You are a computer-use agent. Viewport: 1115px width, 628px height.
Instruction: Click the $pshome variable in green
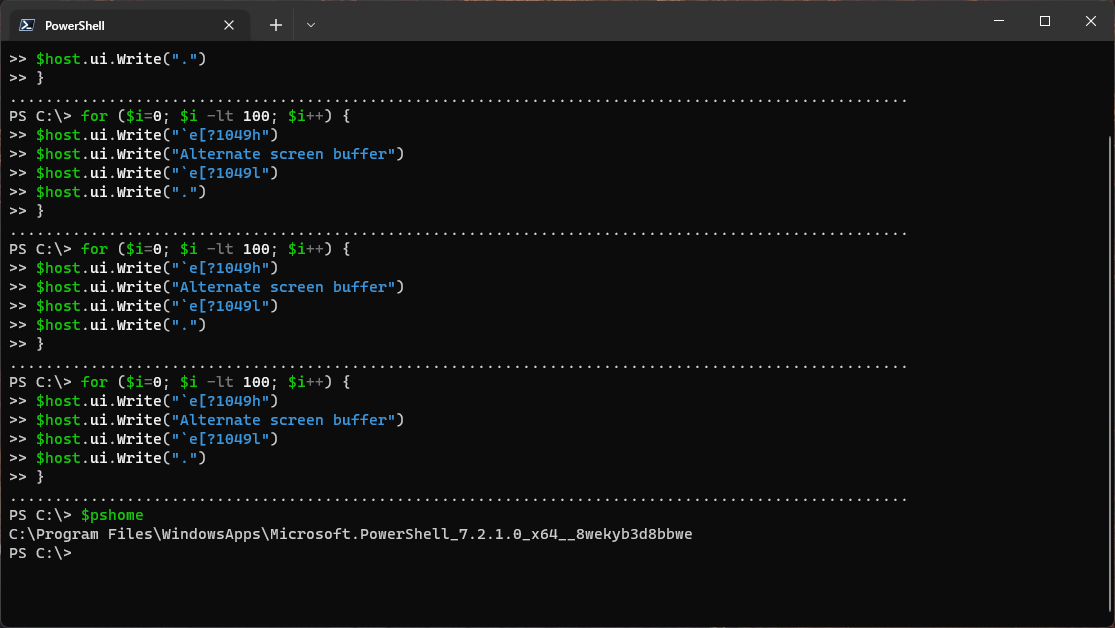(113, 514)
